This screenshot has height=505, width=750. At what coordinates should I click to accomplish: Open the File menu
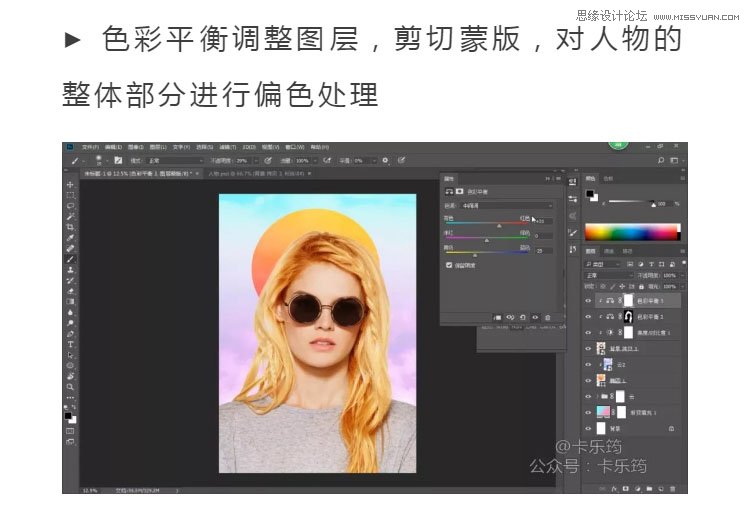90,146
